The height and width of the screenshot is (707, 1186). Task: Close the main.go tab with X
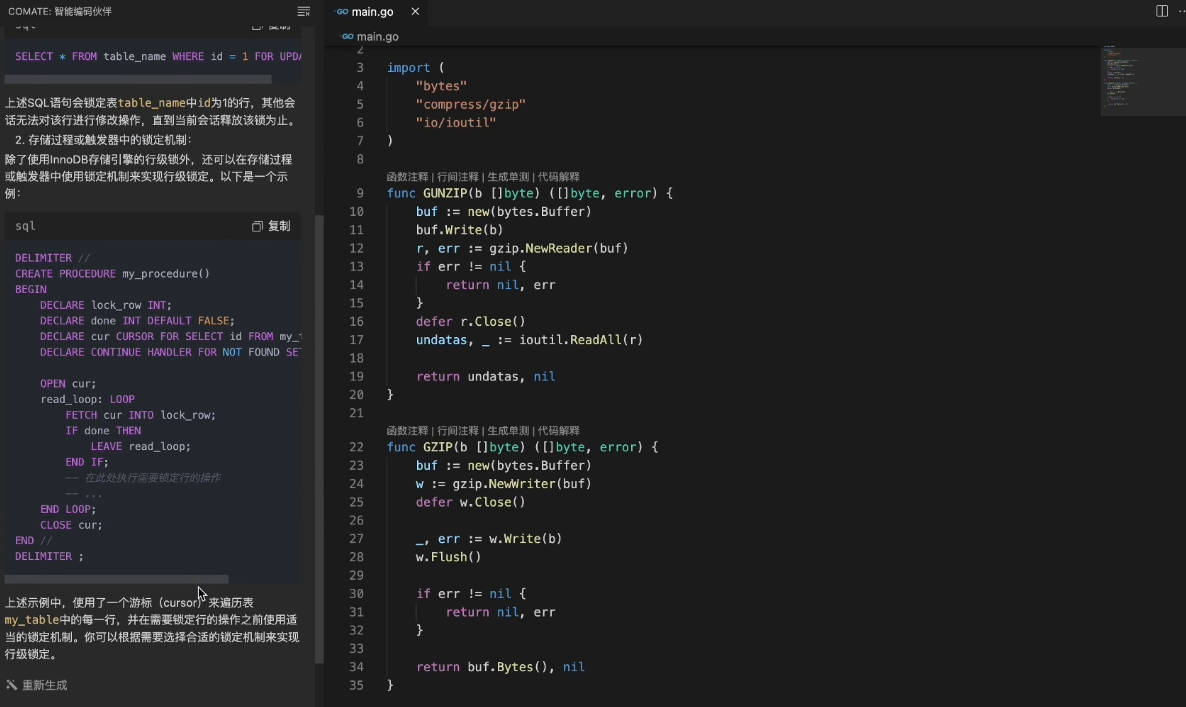point(411,12)
